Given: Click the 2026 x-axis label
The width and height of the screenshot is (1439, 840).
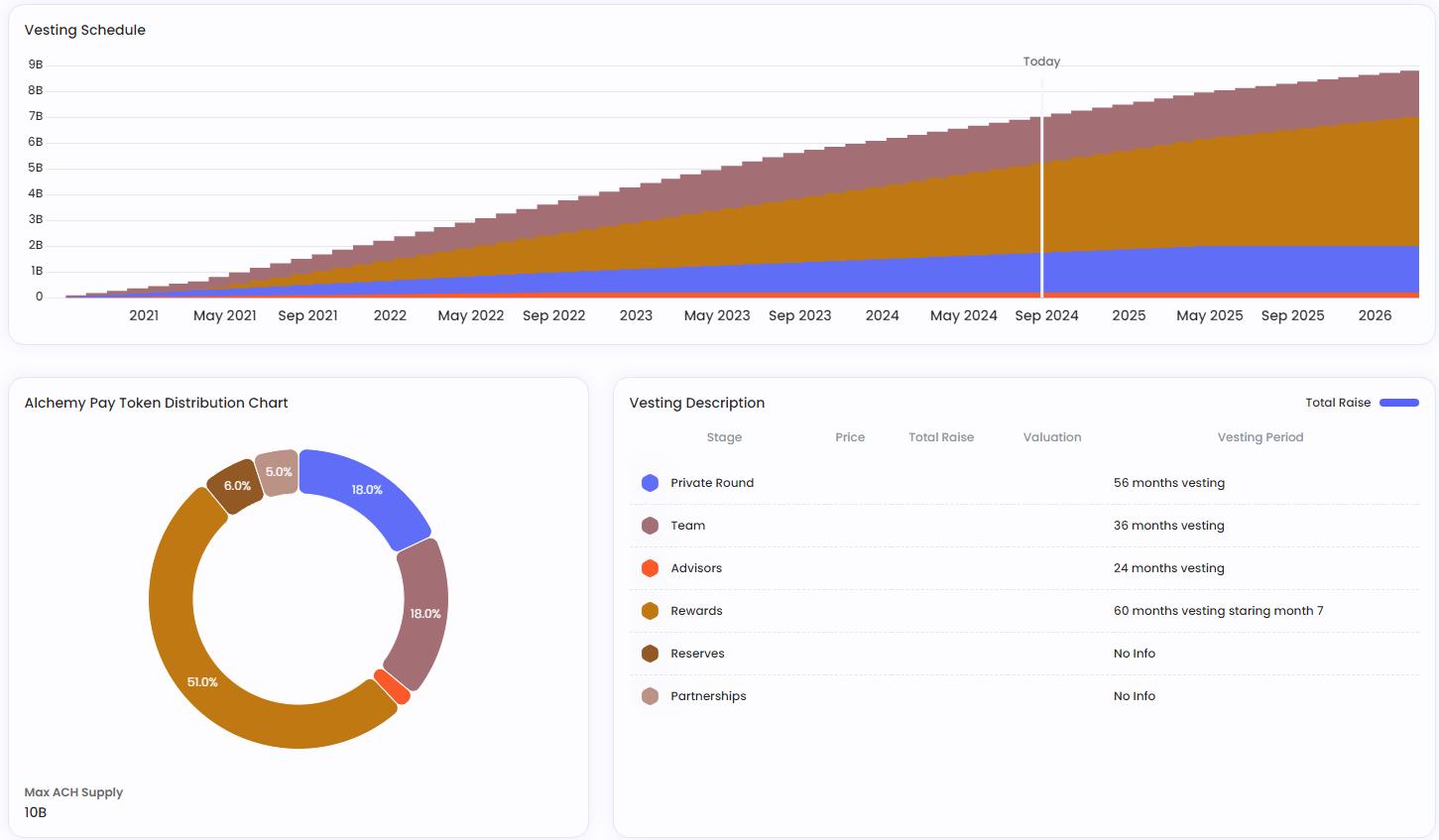Looking at the screenshot, I should pyautogui.click(x=1375, y=315).
